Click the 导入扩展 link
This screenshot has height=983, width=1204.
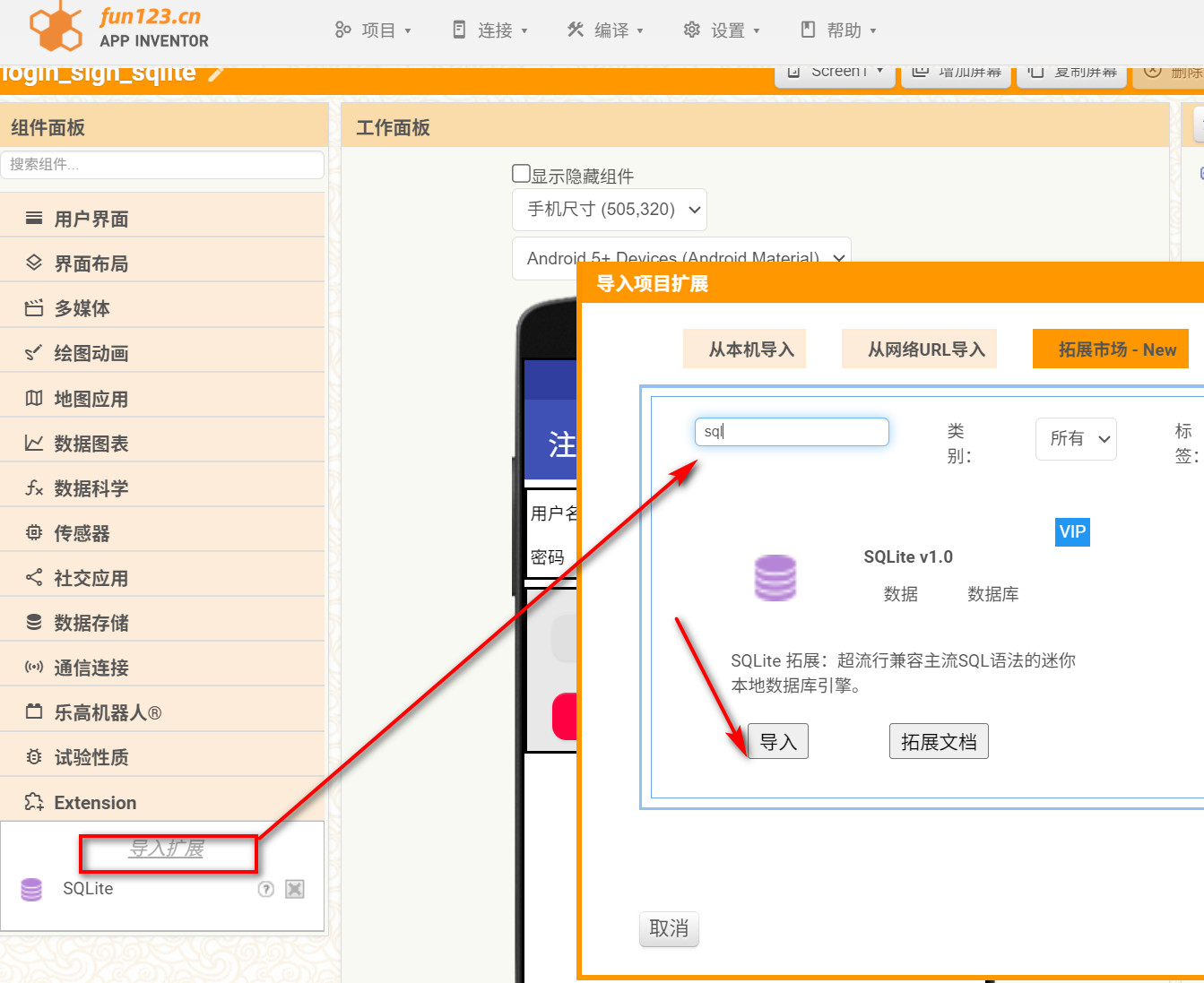point(166,849)
